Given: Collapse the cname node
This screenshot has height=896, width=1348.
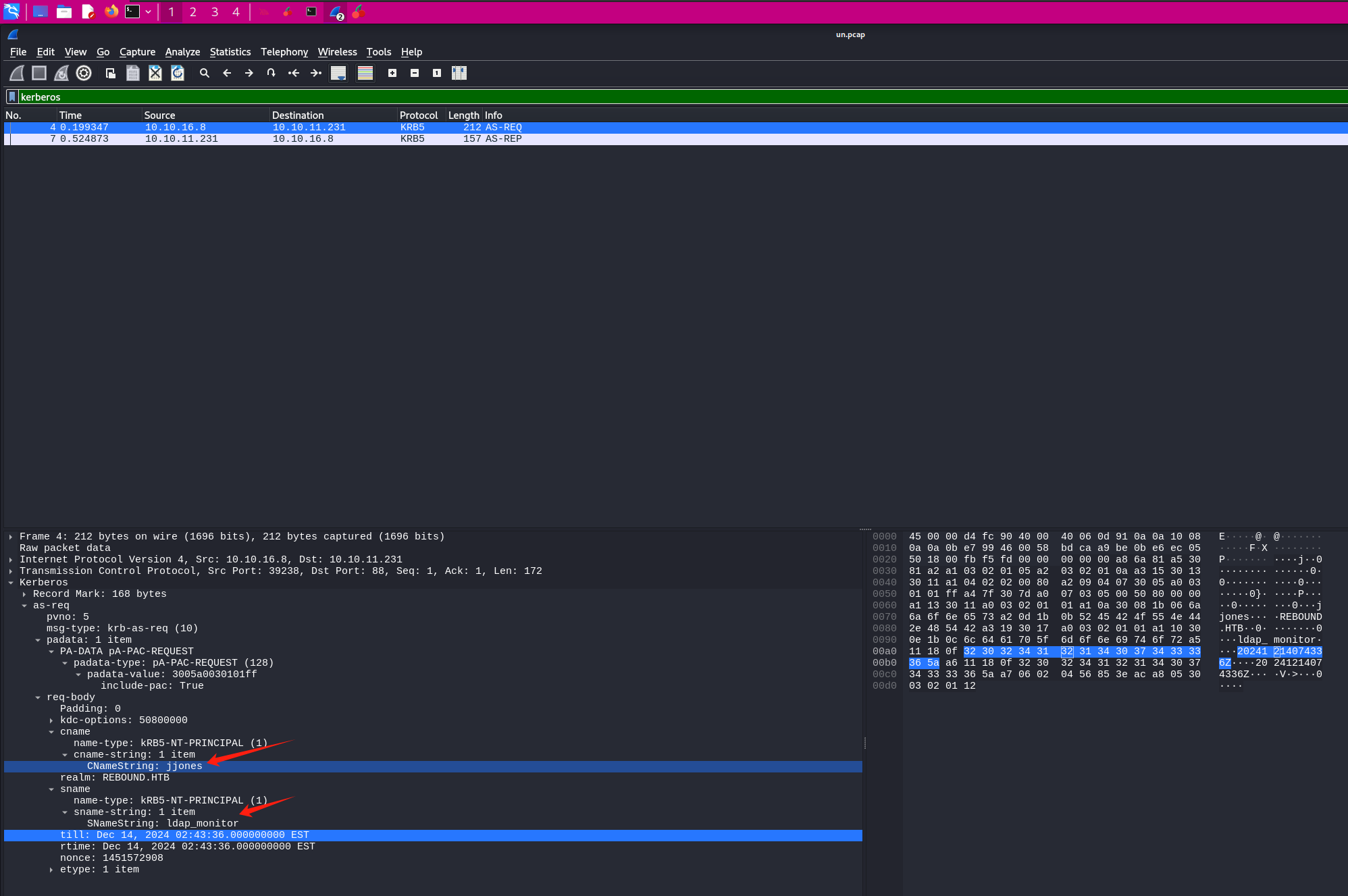Looking at the screenshot, I should 51,732.
